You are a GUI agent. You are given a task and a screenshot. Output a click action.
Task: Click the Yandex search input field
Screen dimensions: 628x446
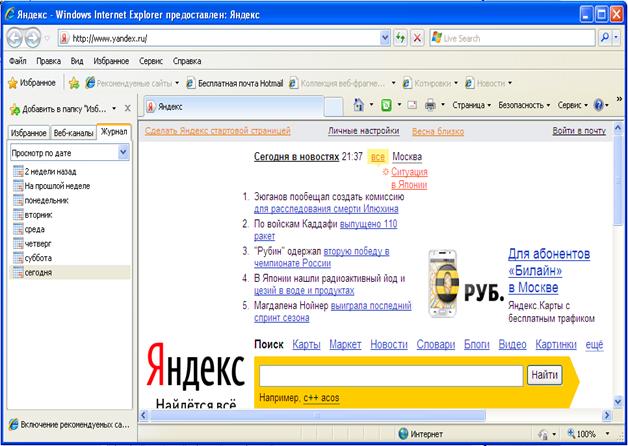click(391, 376)
